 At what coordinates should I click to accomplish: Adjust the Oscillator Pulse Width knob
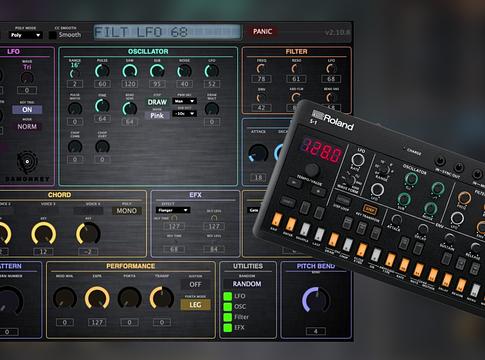pyautogui.click(x=75, y=109)
